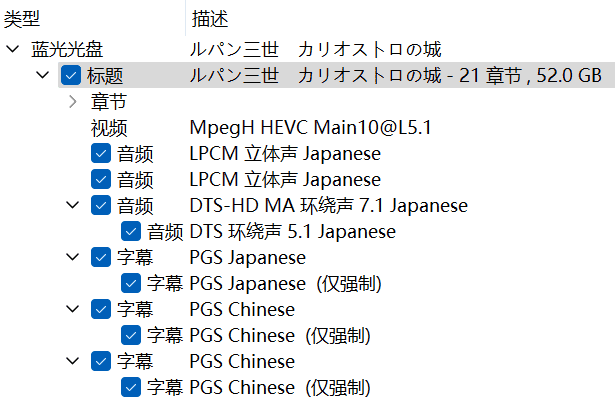This screenshot has width=615, height=402.
Task: Select the 视频 video track row
Action: point(109,127)
